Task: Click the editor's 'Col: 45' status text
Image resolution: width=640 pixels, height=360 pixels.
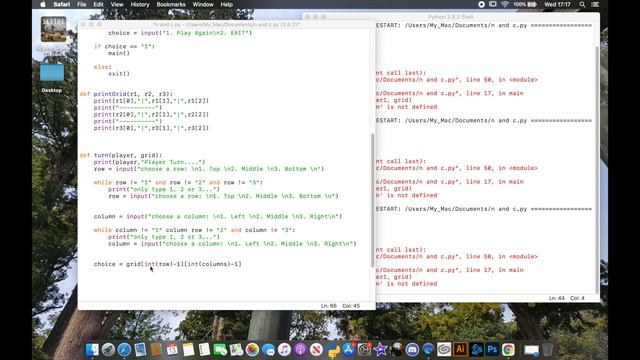Action: point(351,306)
